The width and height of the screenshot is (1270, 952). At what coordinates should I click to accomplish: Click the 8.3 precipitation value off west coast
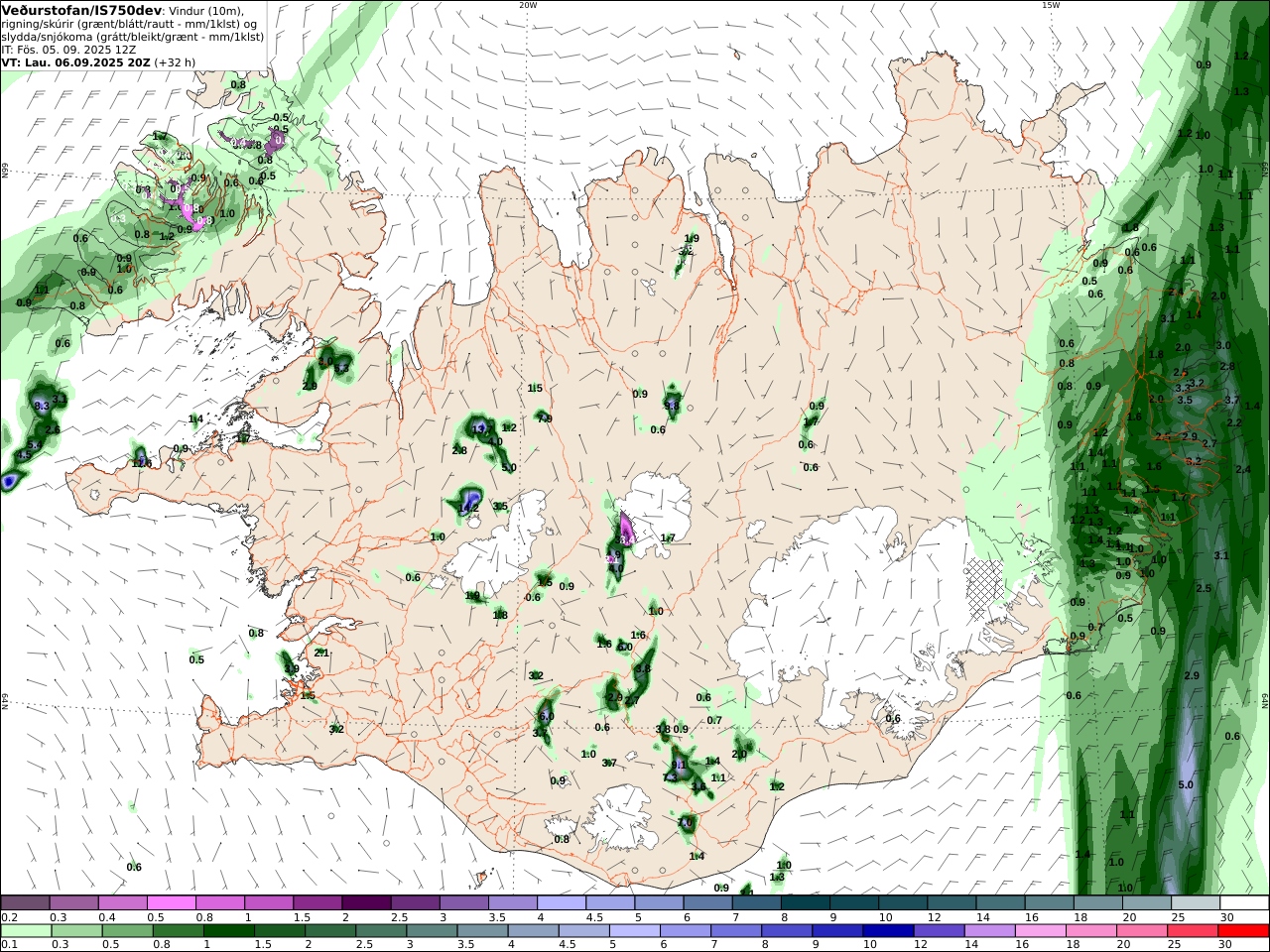coord(42,407)
